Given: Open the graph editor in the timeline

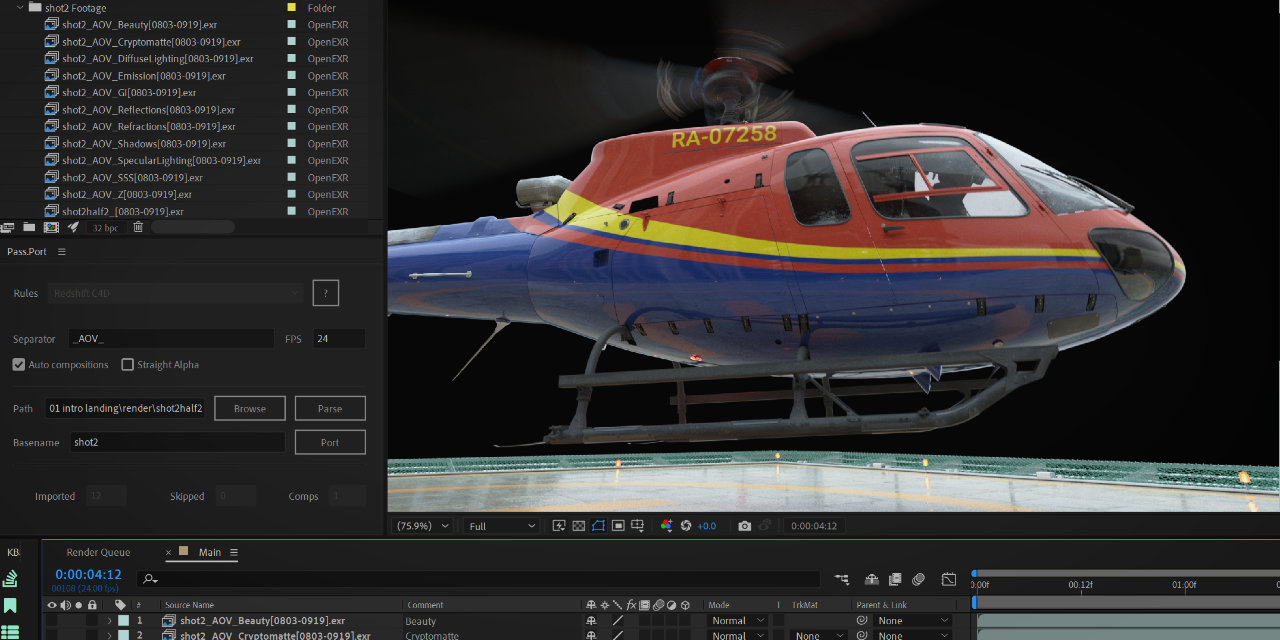Looking at the screenshot, I should tap(949, 579).
